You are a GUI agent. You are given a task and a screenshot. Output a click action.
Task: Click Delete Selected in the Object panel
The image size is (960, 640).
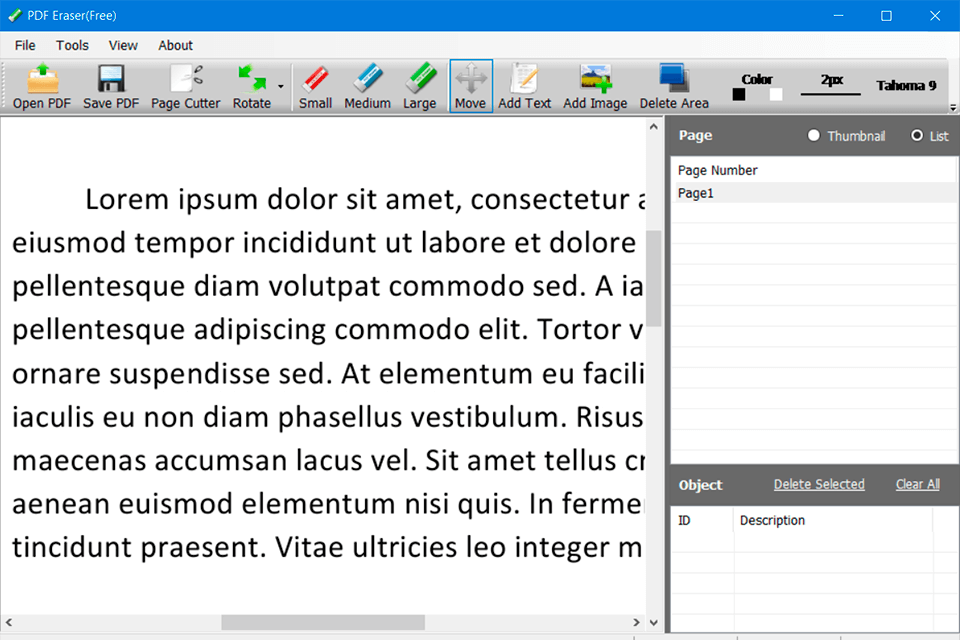coord(819,484)
